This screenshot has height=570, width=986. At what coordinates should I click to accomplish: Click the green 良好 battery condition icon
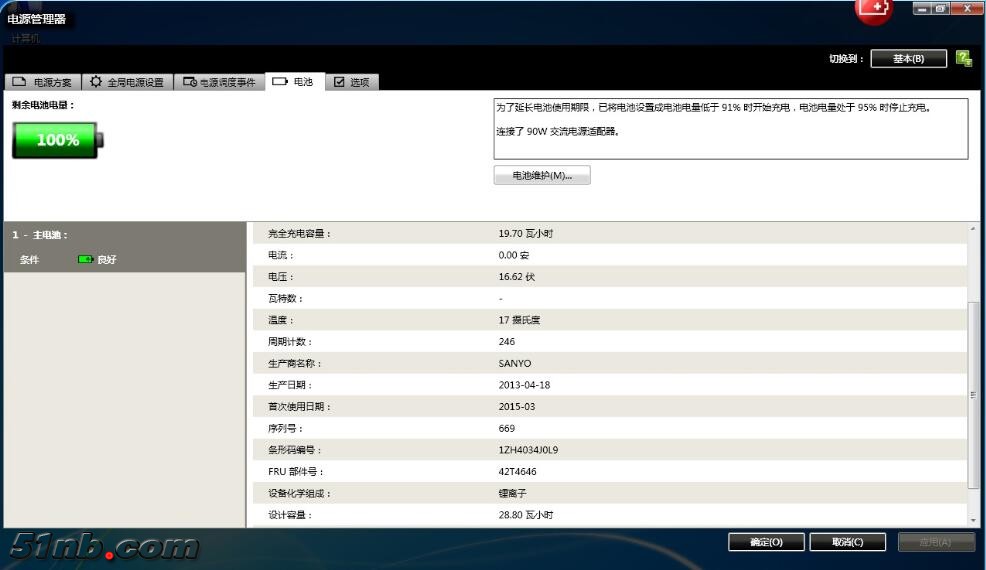click(x=86, y=260)
